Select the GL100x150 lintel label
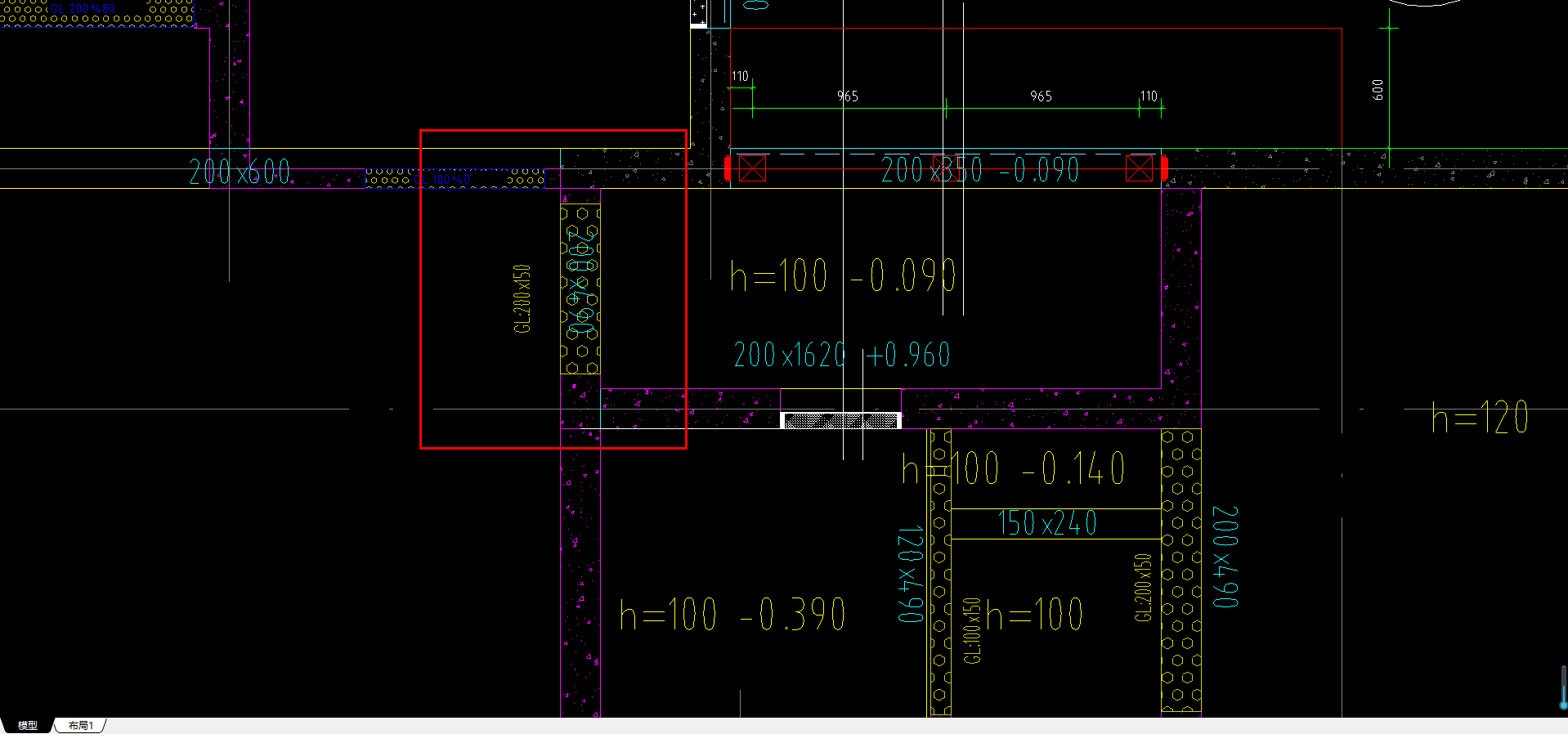The width and height of the screenshot is (1568, 734). (x=971, y=630)
